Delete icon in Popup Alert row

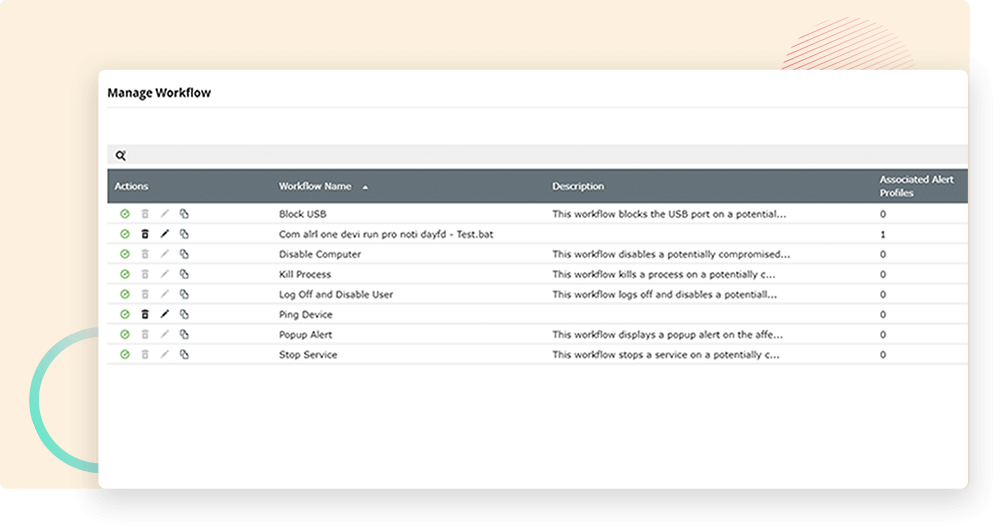(x=145, y=334)
